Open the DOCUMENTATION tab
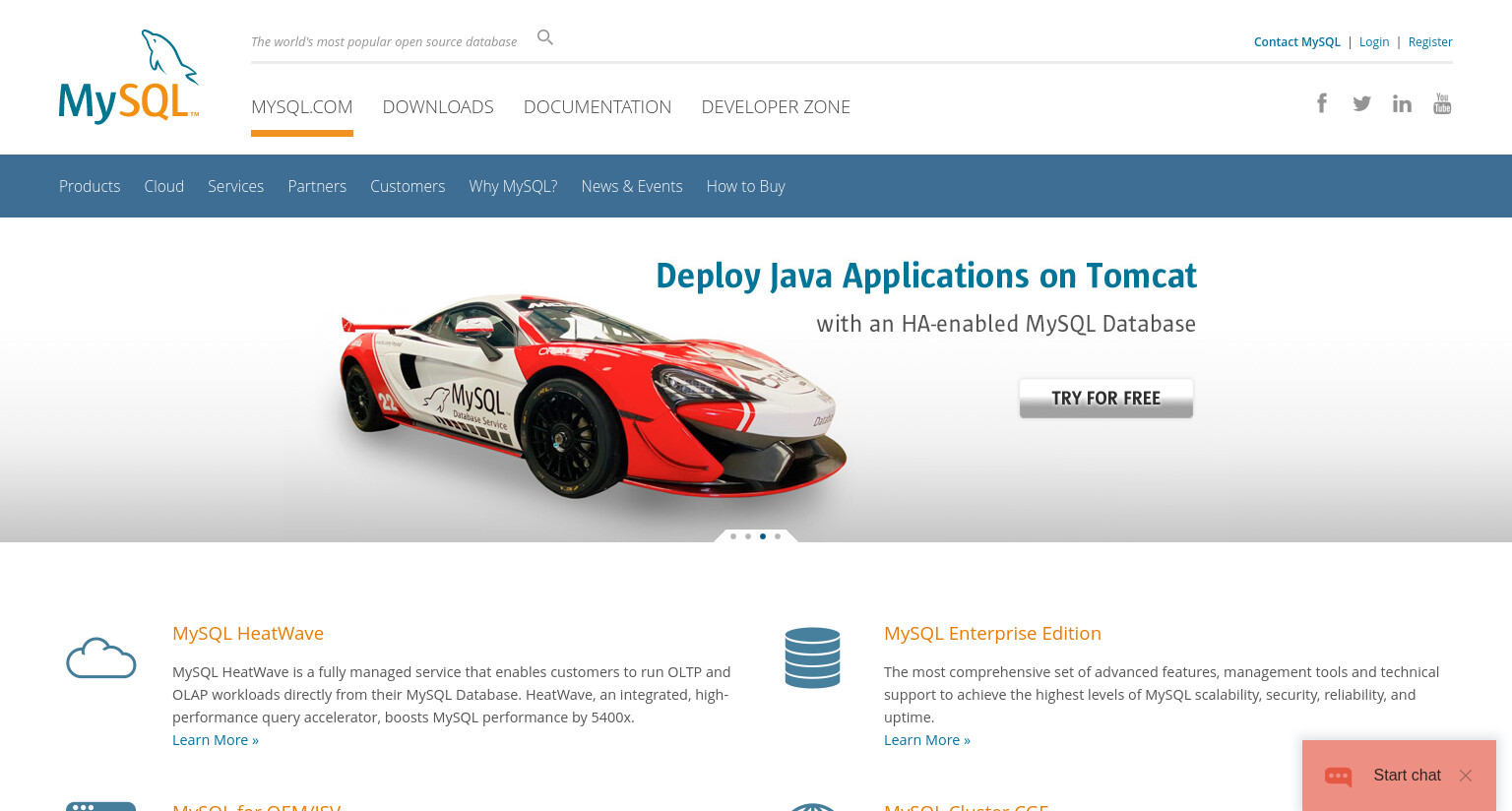Image resolution: width=1512 pixels, height=811 pixels. coord(598,106)
